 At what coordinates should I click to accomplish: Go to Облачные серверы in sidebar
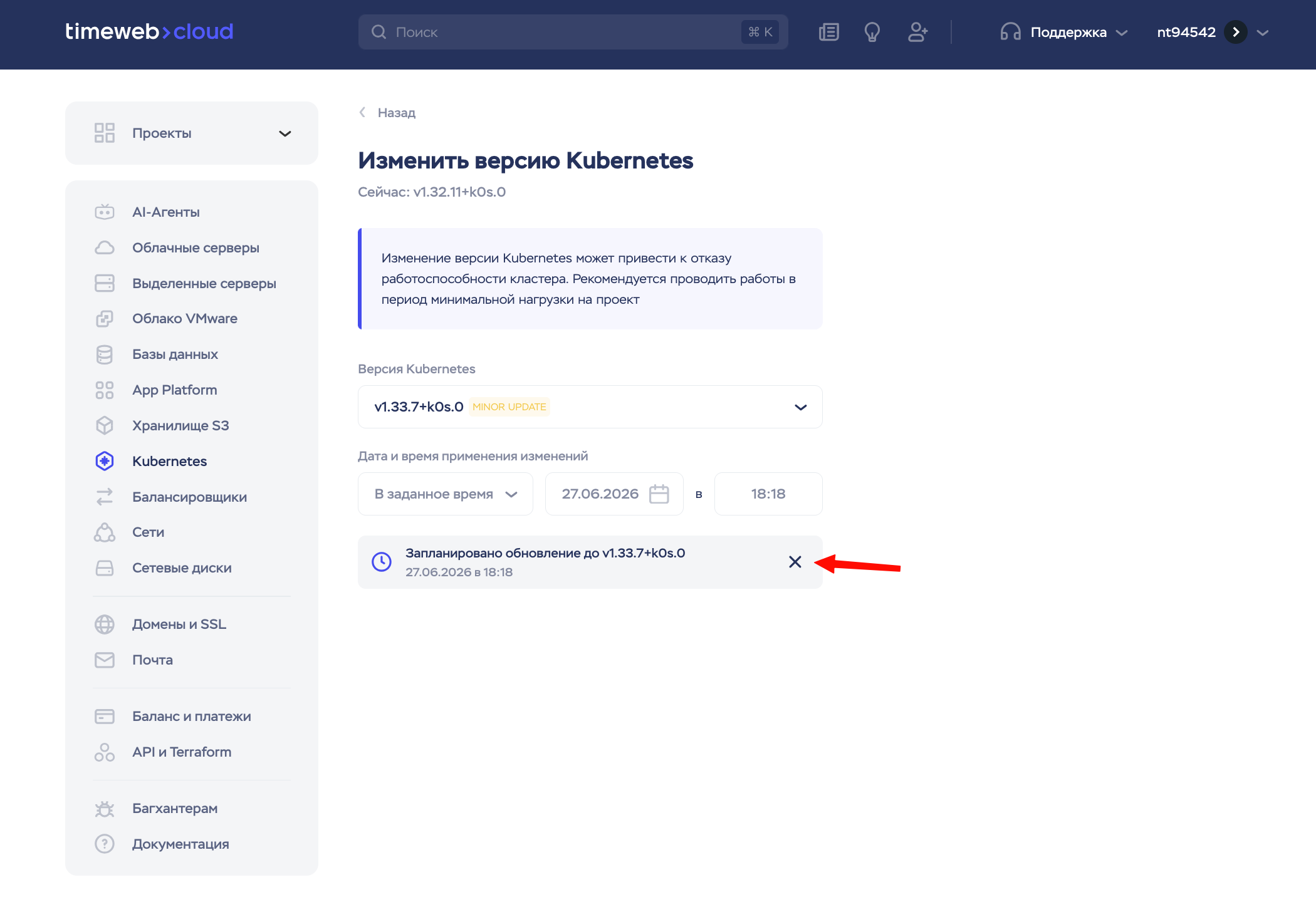pyautogui.click(x=196, y=248)
